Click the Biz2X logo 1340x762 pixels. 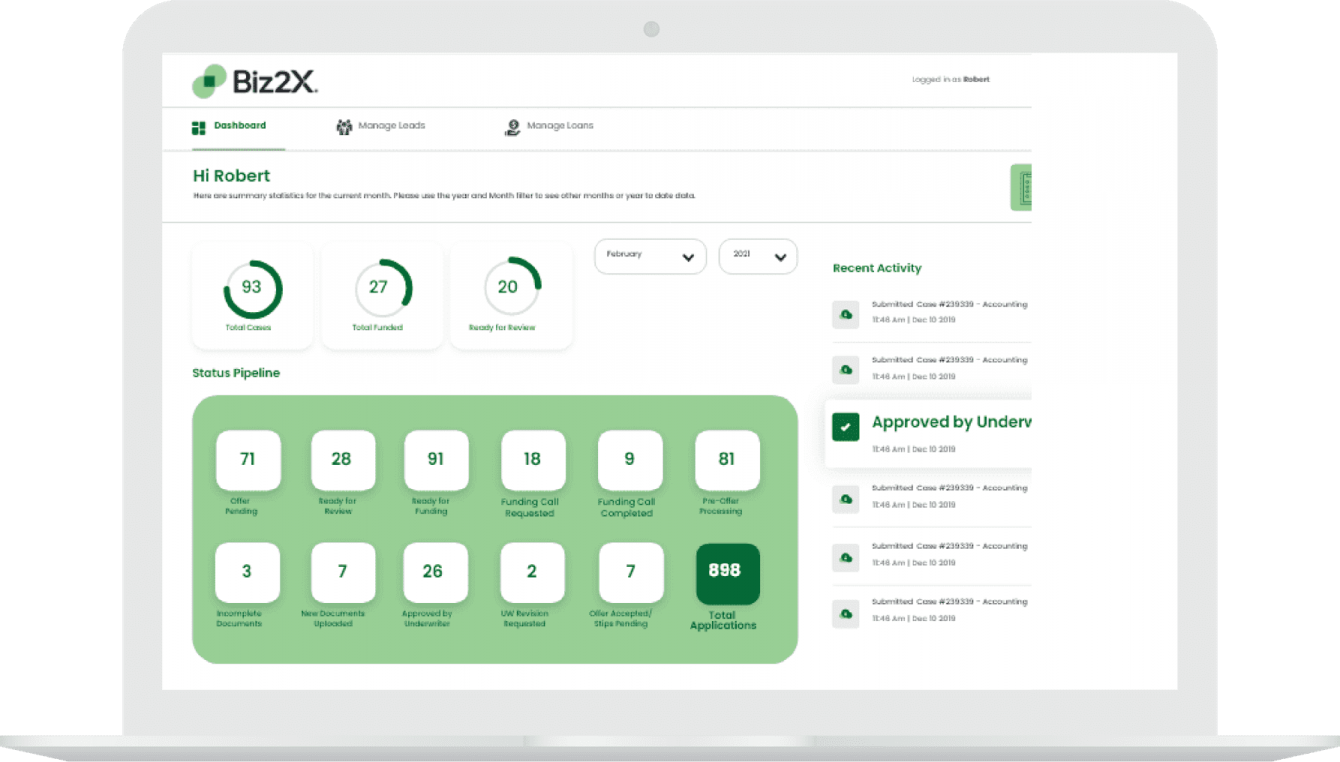pos(253,79)
